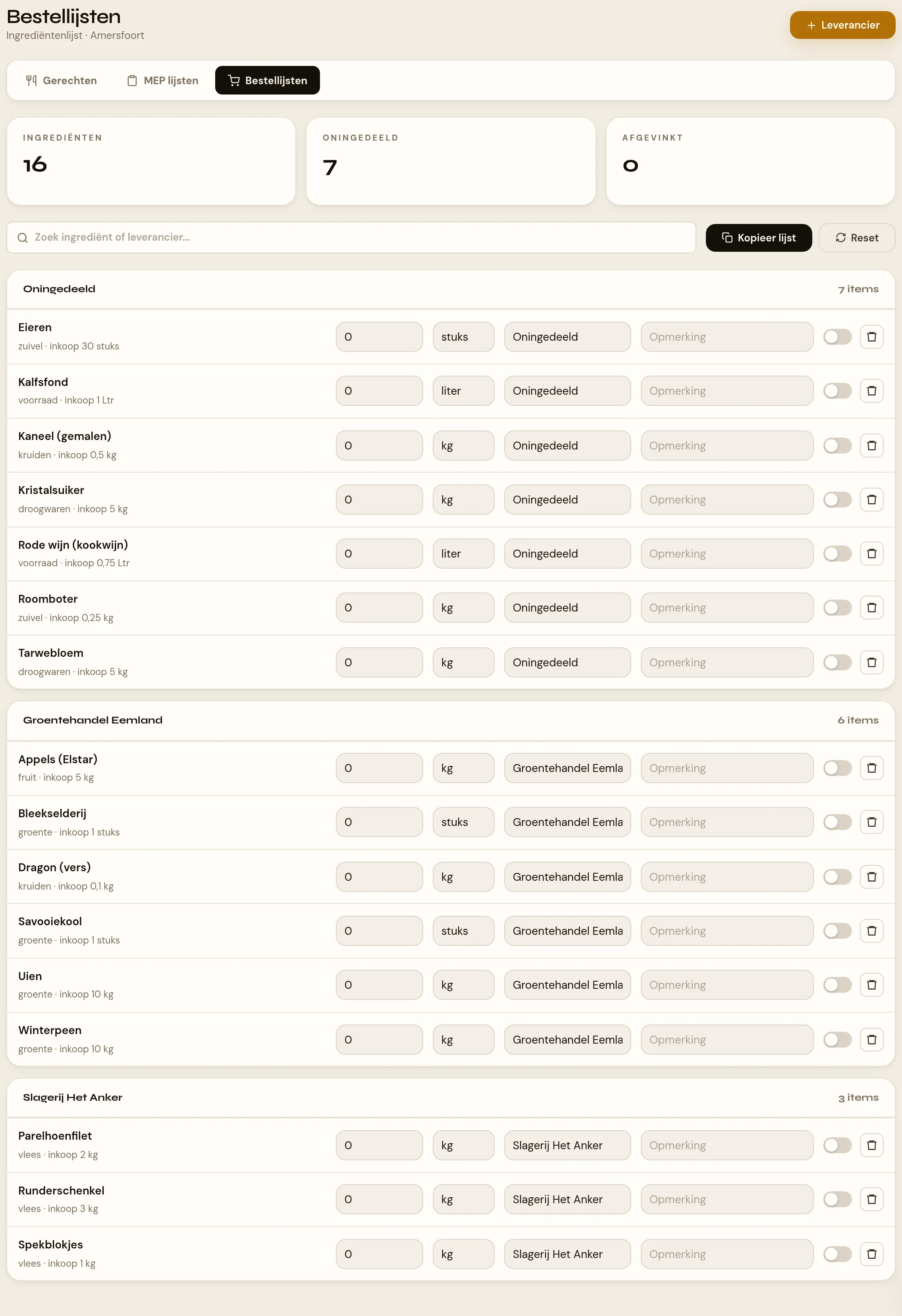Open the unit dropdown for Rode wijn
902x1316 pixels.
(x=463, y=554)
